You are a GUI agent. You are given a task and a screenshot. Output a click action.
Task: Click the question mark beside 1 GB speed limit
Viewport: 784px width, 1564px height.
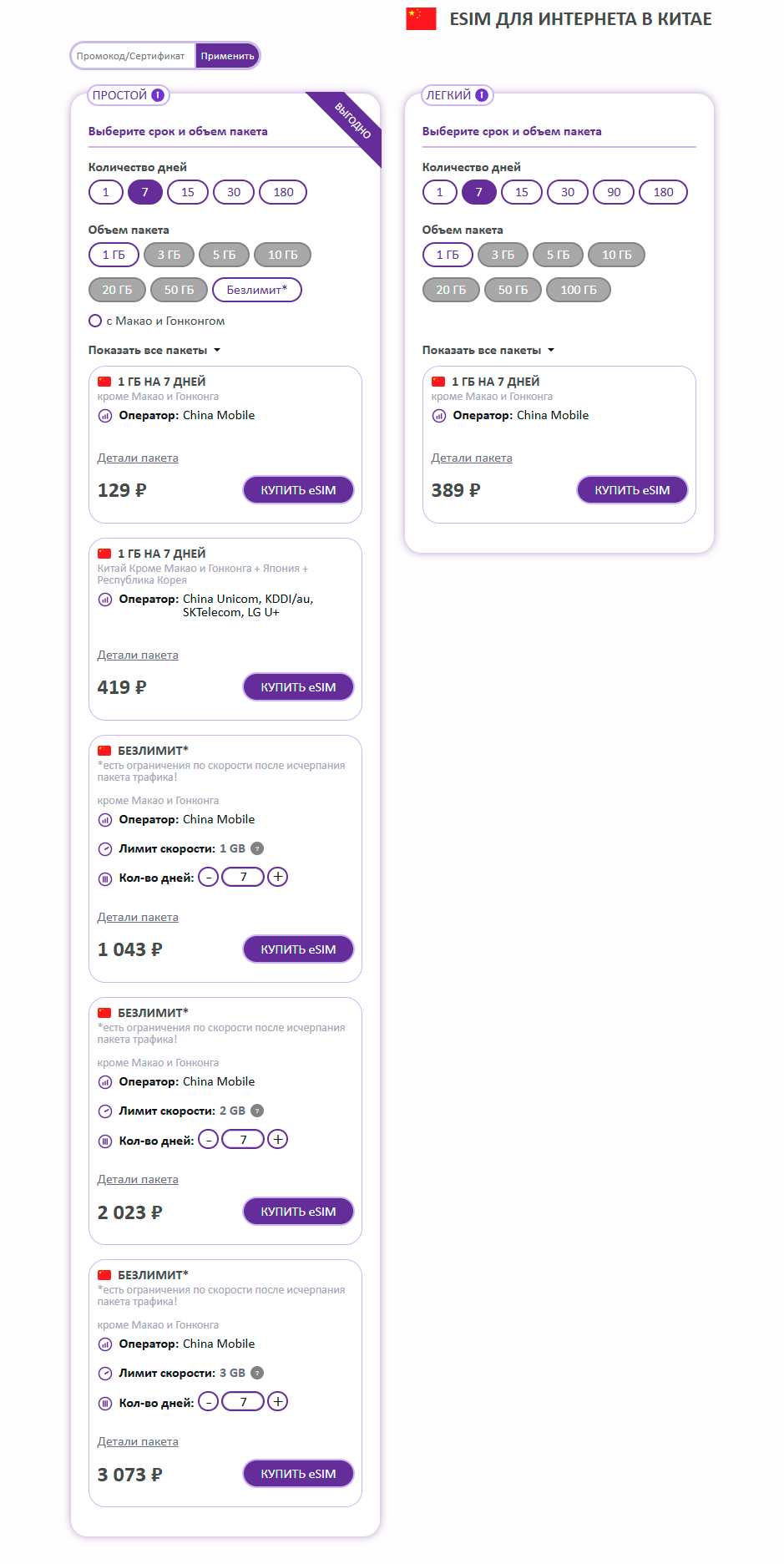257,848
